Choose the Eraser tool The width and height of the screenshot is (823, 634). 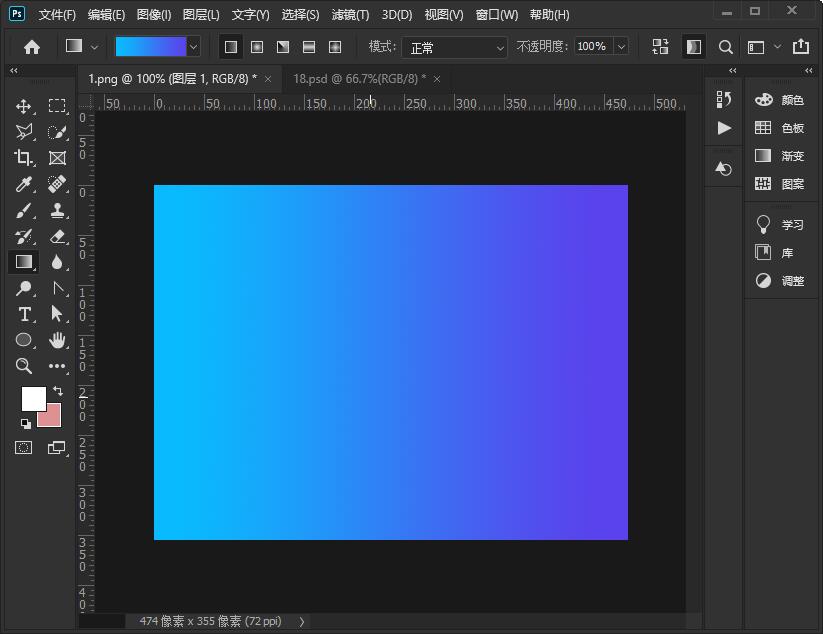57,236
